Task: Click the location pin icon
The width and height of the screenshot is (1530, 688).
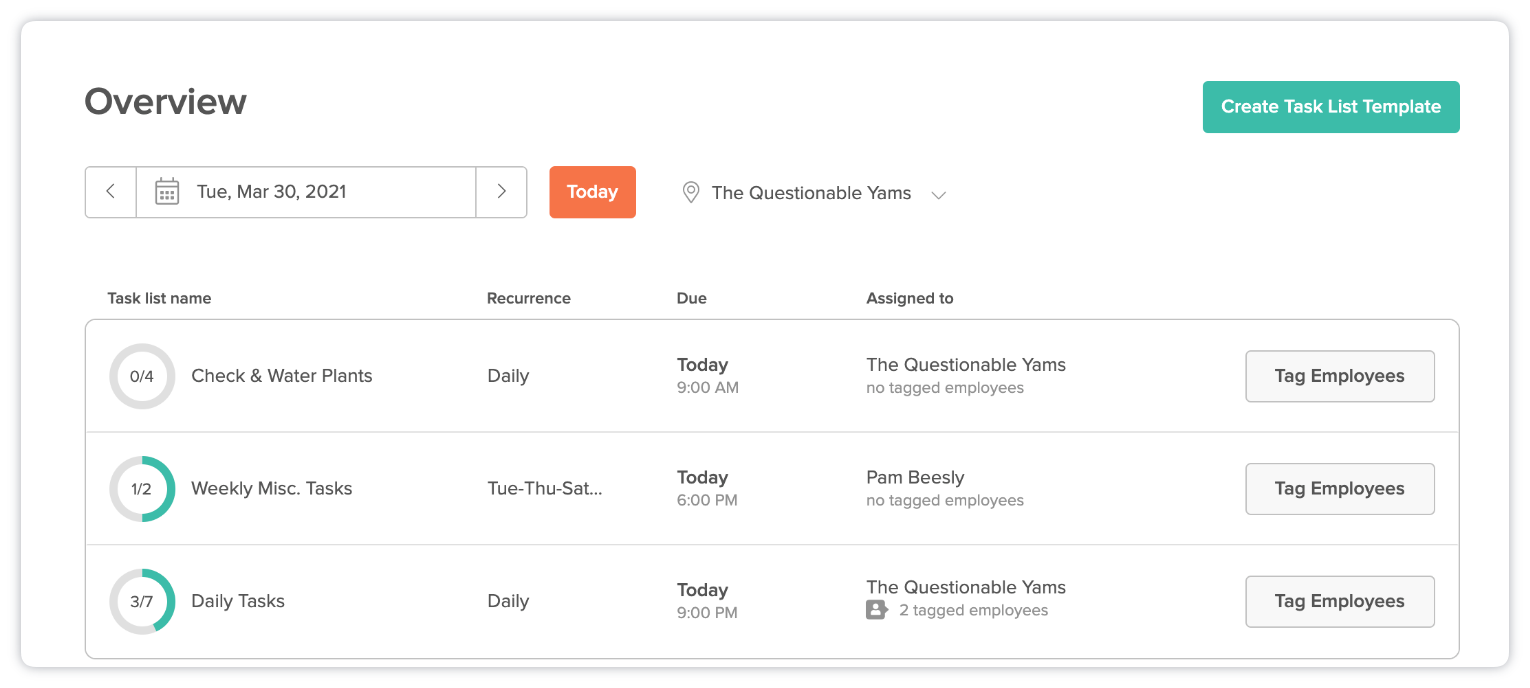Action: pyautogui.click(x=690, y=192)
